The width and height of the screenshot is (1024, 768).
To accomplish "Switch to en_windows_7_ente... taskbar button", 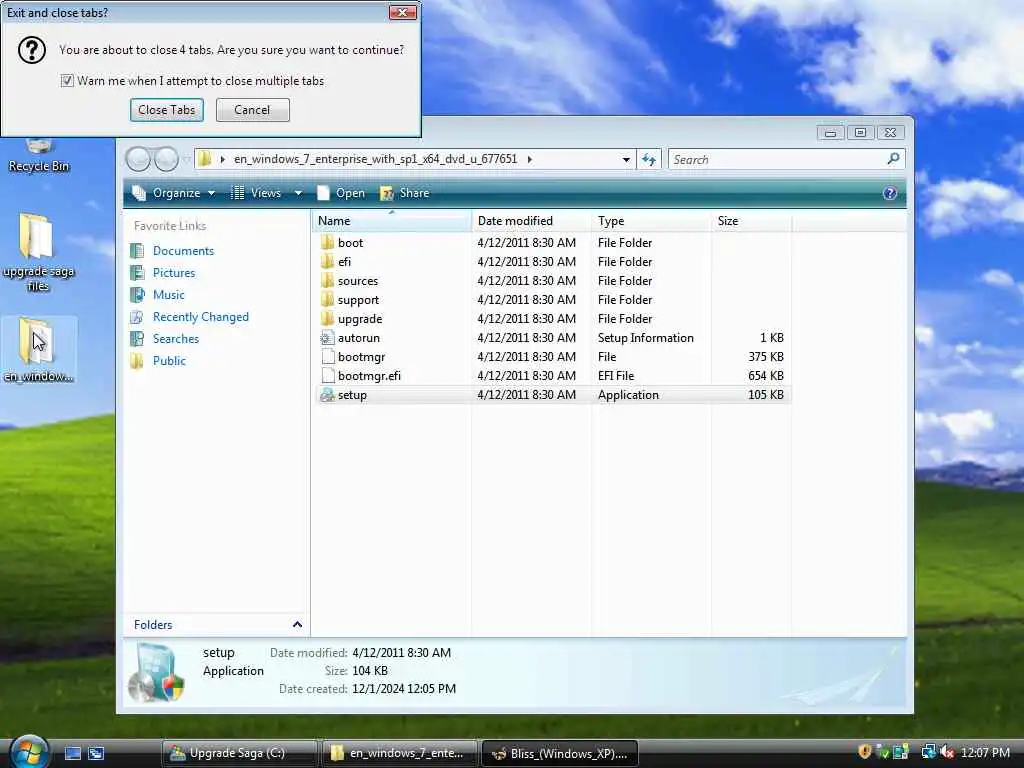I will [400, 753].
